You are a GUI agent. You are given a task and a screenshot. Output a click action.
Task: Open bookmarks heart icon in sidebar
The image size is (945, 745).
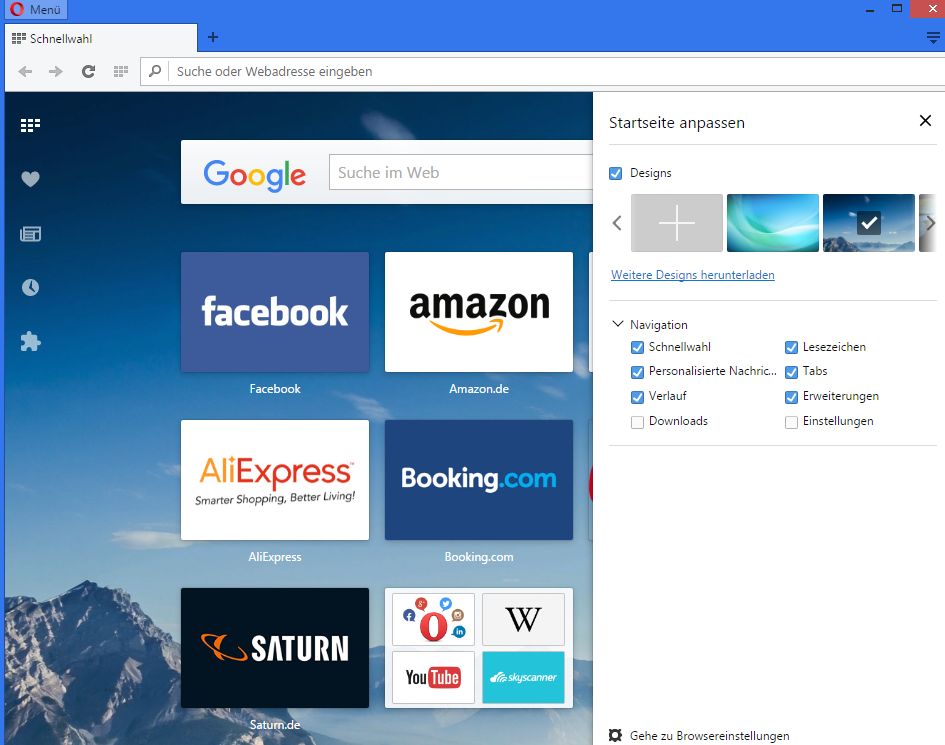point(30,179)
